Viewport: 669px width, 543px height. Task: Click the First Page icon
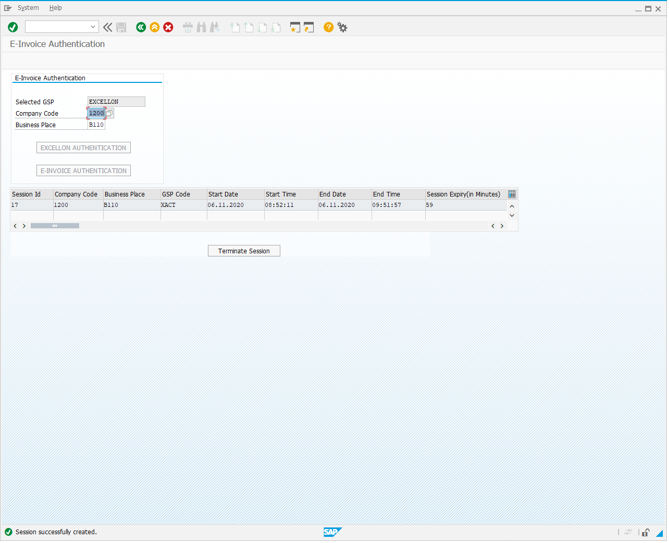(235, 27)
